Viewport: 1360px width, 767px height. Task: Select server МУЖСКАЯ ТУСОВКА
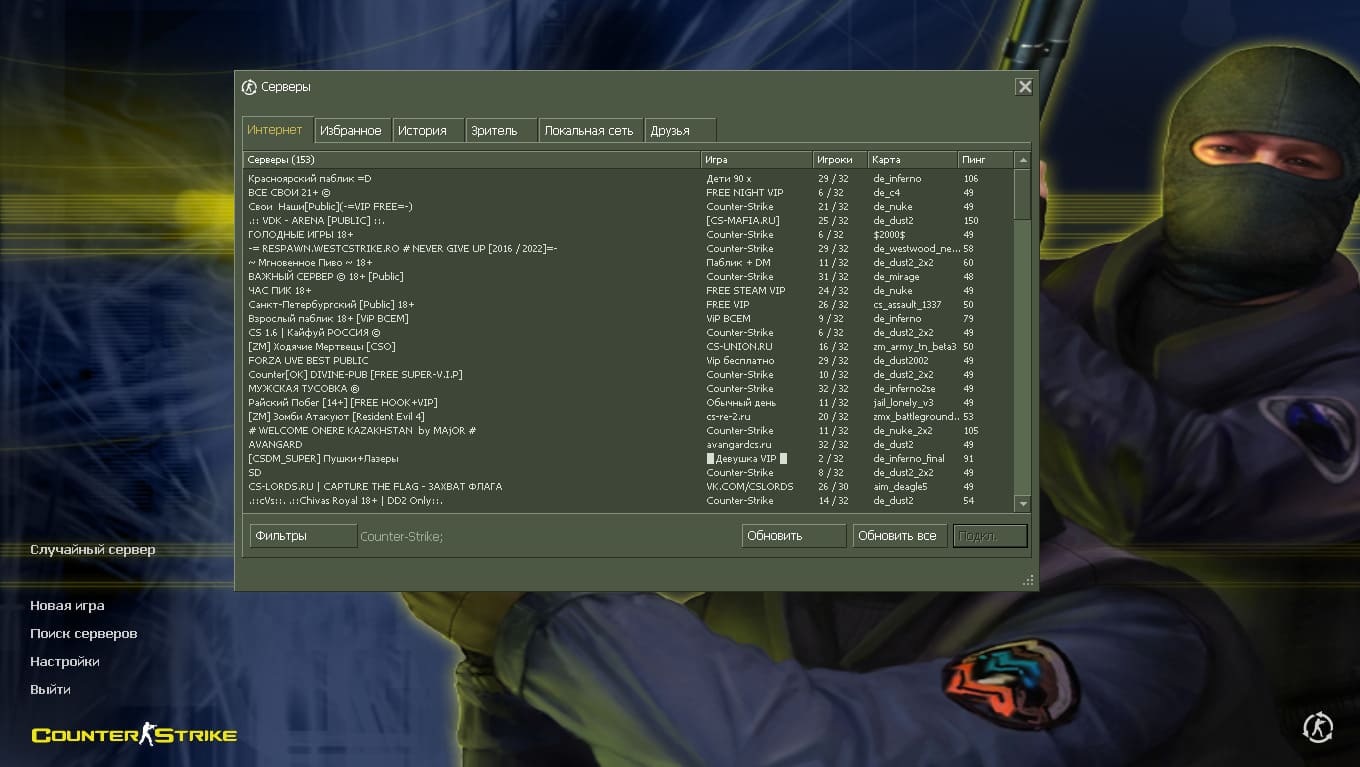tap(629, 389)
